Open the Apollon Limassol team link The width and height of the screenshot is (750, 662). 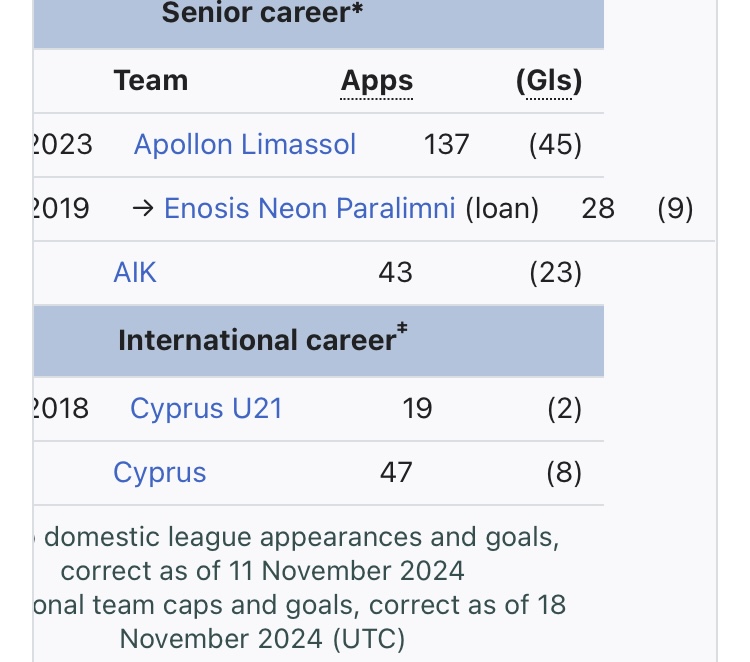pyautogui.click(x=245, y=145)
